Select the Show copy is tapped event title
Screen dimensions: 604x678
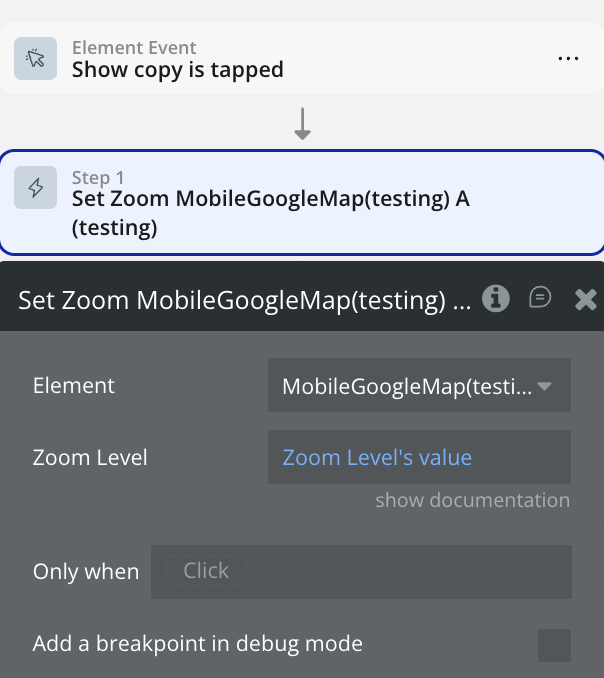click(x=178, y=70)
